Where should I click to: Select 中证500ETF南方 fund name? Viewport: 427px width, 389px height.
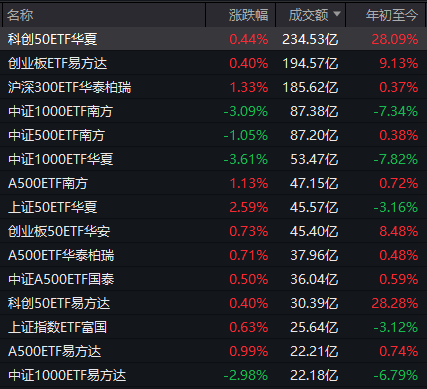(56, 135)
